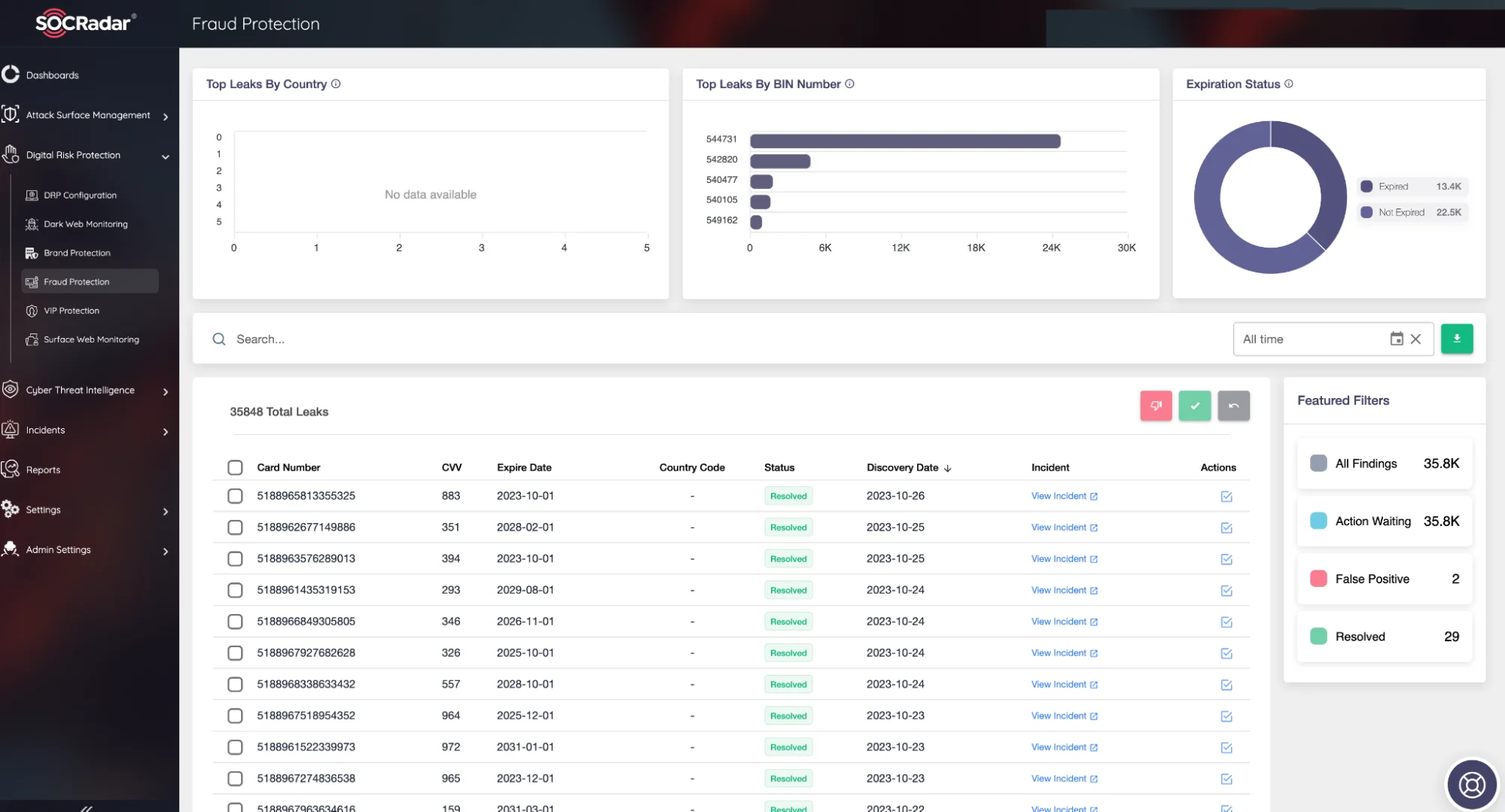This screenshot has height=812, width=1505.
Task: Open VIP Protection page
Action: (x=71, y=310)
